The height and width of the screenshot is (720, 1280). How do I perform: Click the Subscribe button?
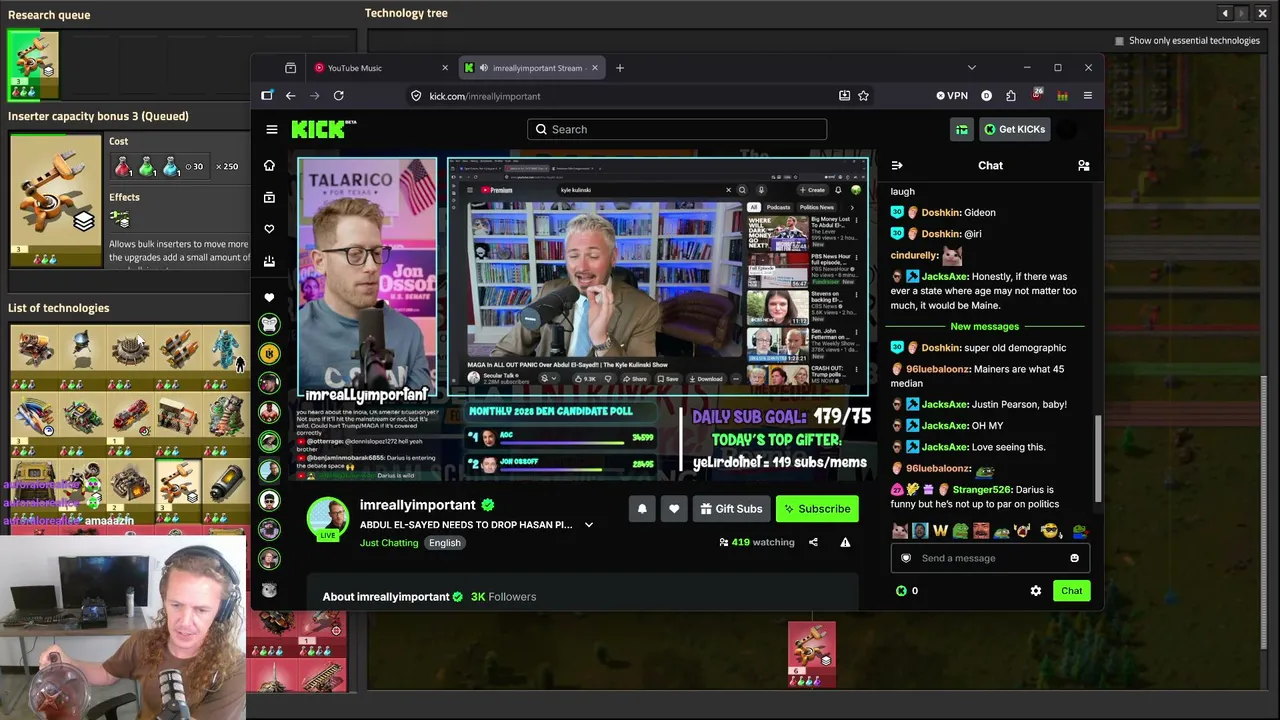[x=817, y=509]
